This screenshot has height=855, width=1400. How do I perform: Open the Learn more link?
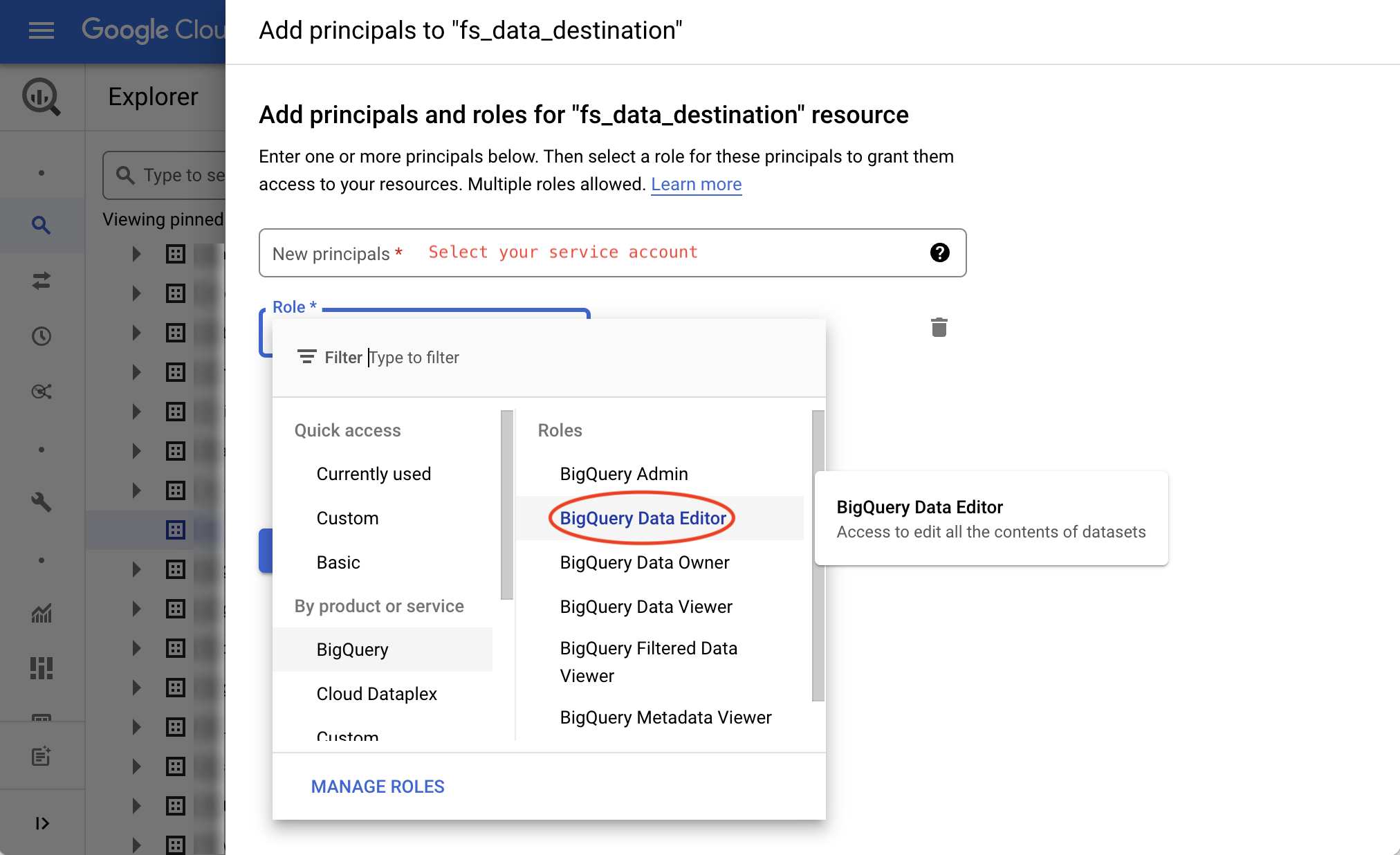coord(696,184)
